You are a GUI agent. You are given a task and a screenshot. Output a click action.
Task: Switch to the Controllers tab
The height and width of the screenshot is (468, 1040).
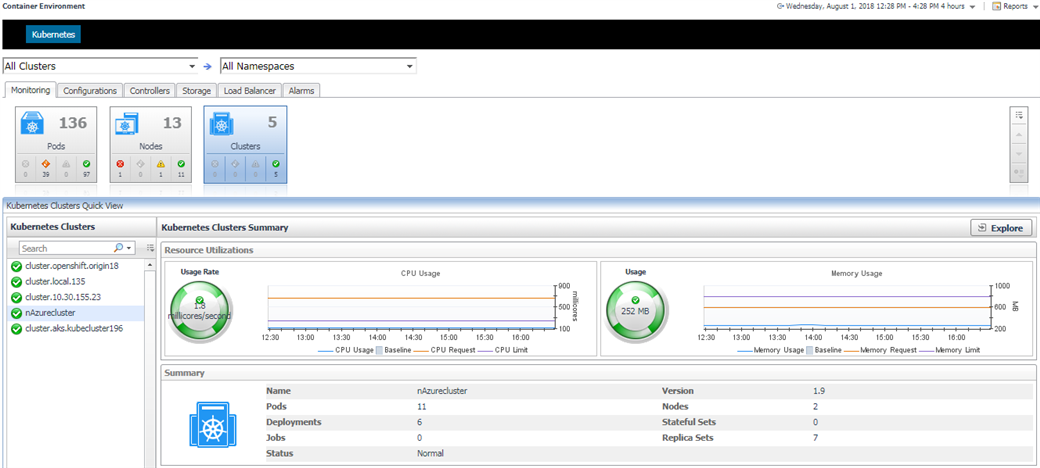150,91
